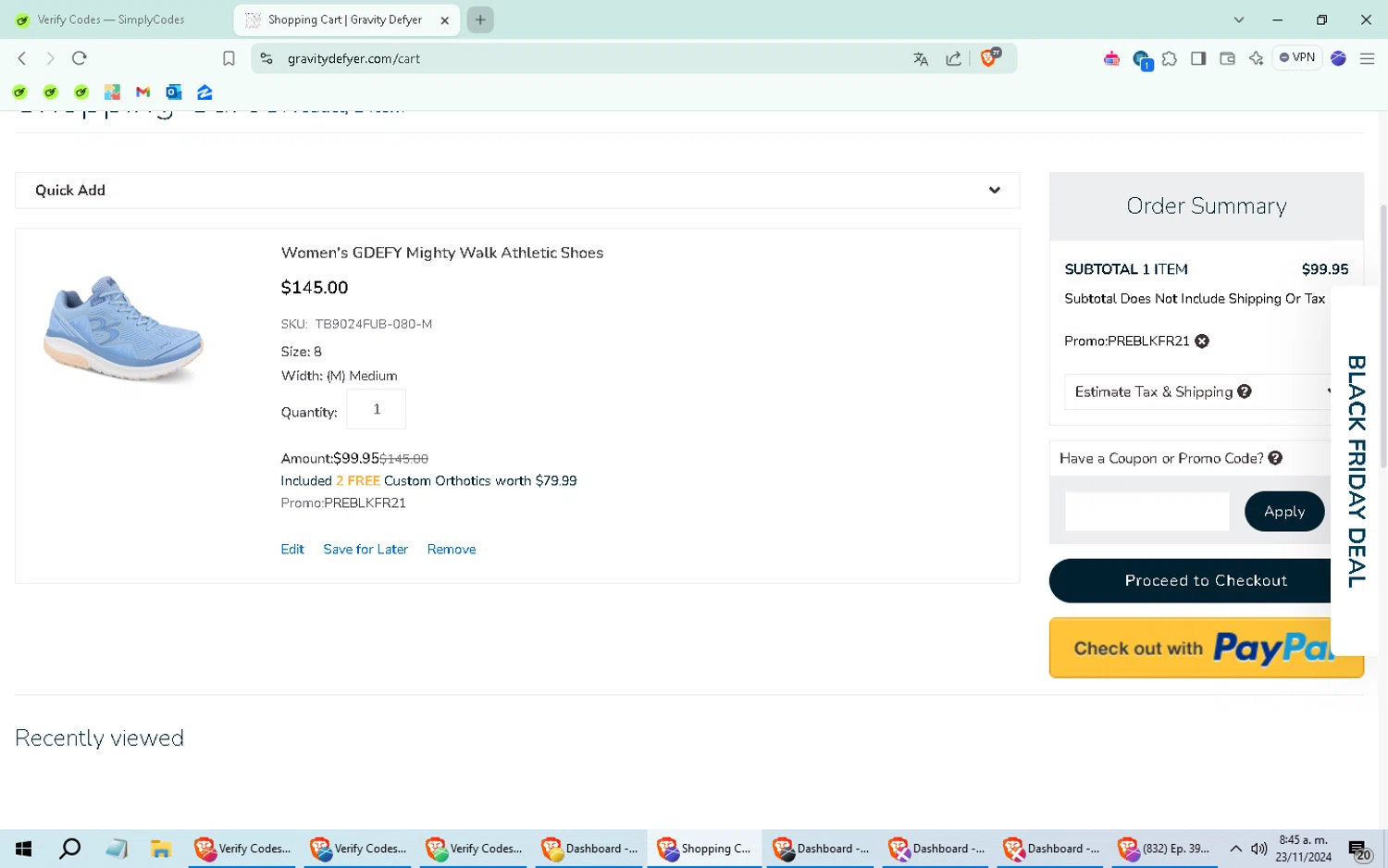The width and height of the screenshot is (1388, 868).
Task: Open tab search dropdown arrow
Action: pyautogui.click(x=1239, y=19)
